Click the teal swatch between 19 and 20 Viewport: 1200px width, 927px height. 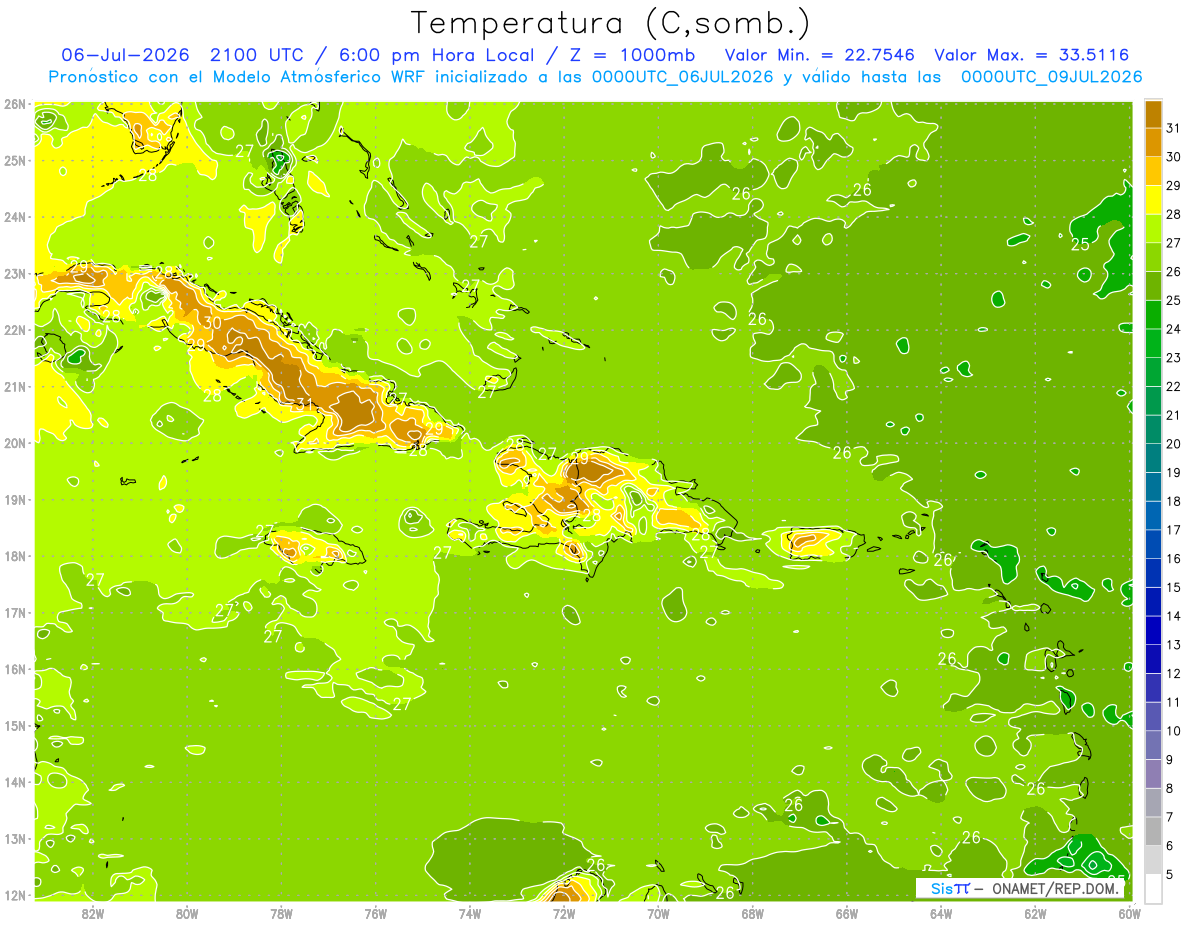(x=1153, y=458)
